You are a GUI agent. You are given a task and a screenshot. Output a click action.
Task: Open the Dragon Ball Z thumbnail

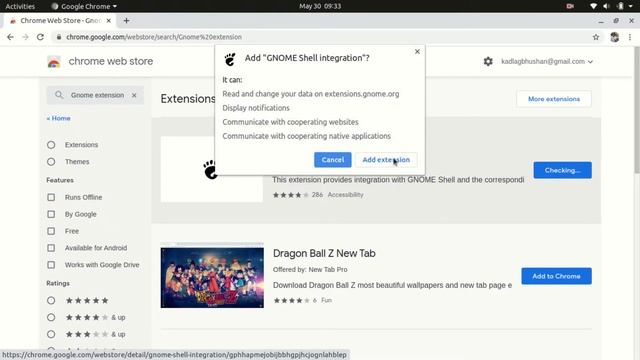(212, 277)
